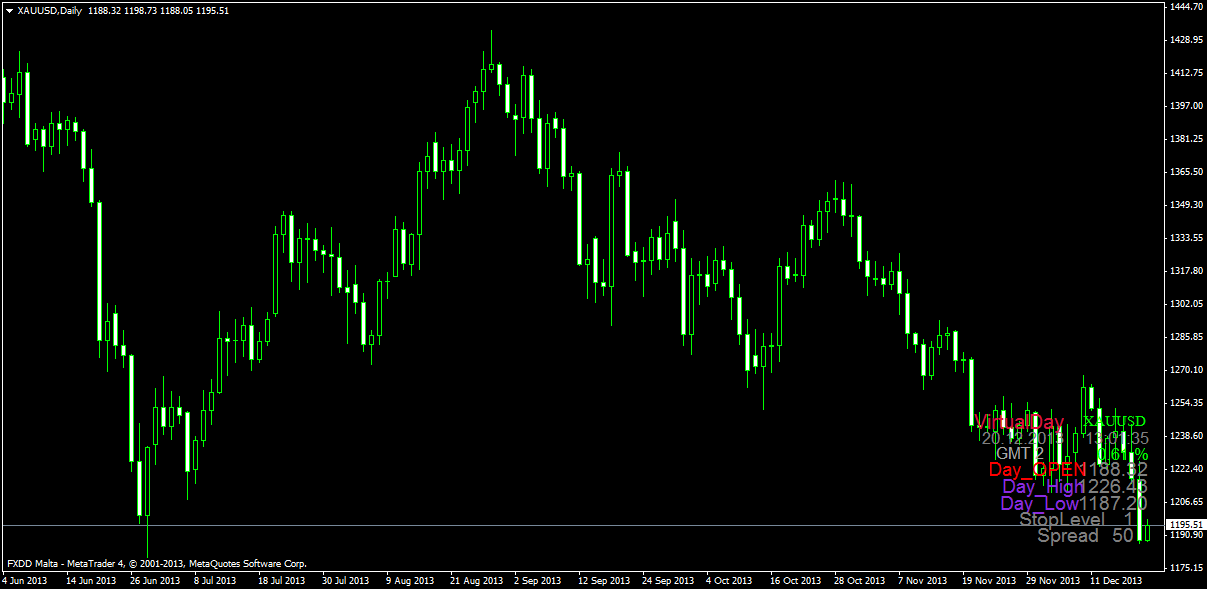Select the red Day_OPEN label
This screenshot has height=589, width=1207.
(x=1037, y=470)
